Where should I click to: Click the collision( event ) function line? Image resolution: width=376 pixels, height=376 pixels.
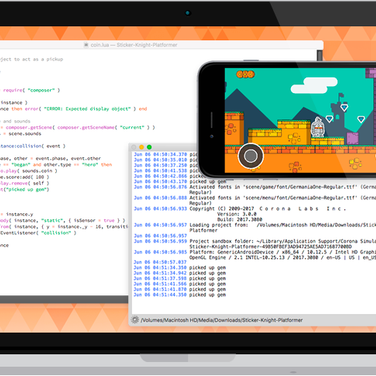click(33, 146)
